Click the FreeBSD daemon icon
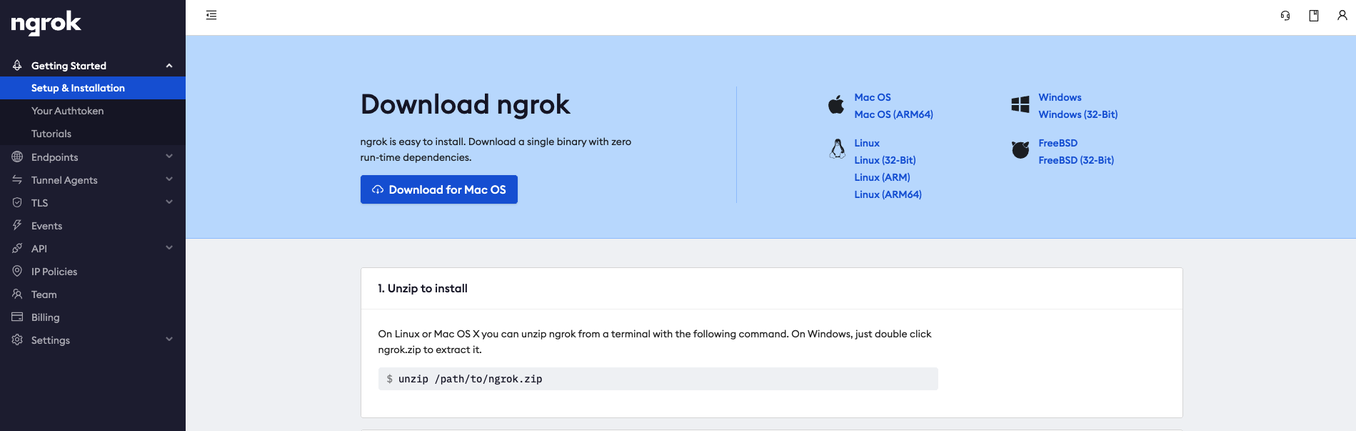Screen dimensions: 1356x431 click(x=1020, y=150)
